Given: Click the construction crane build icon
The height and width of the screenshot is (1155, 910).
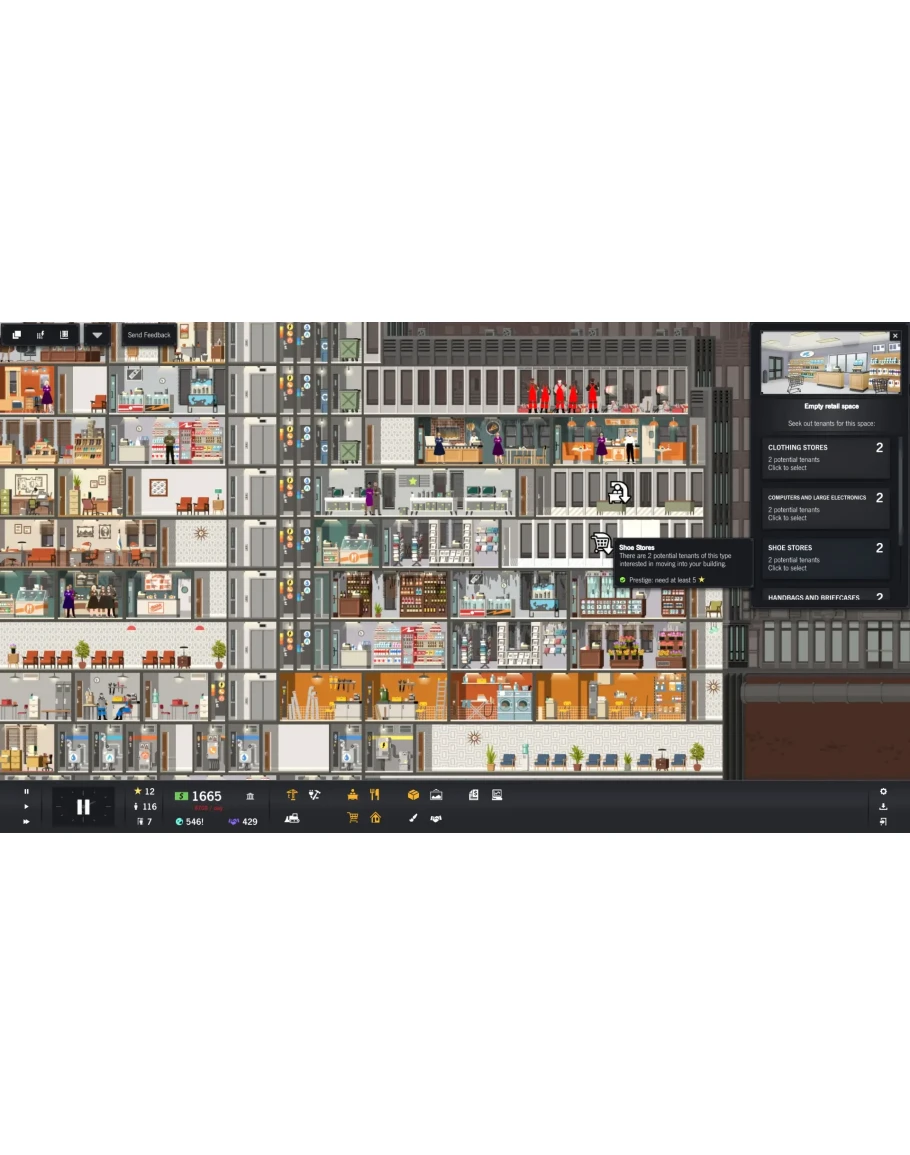Looking at the screenshot, I should (x=292, y=795).
